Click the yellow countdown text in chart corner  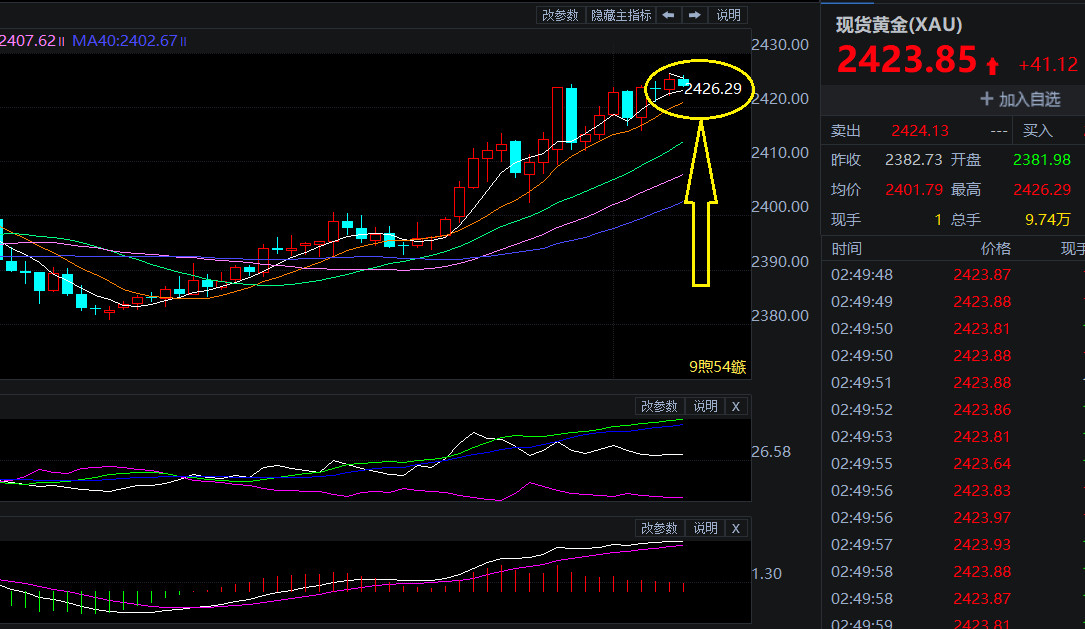click(x=718, y=367)
